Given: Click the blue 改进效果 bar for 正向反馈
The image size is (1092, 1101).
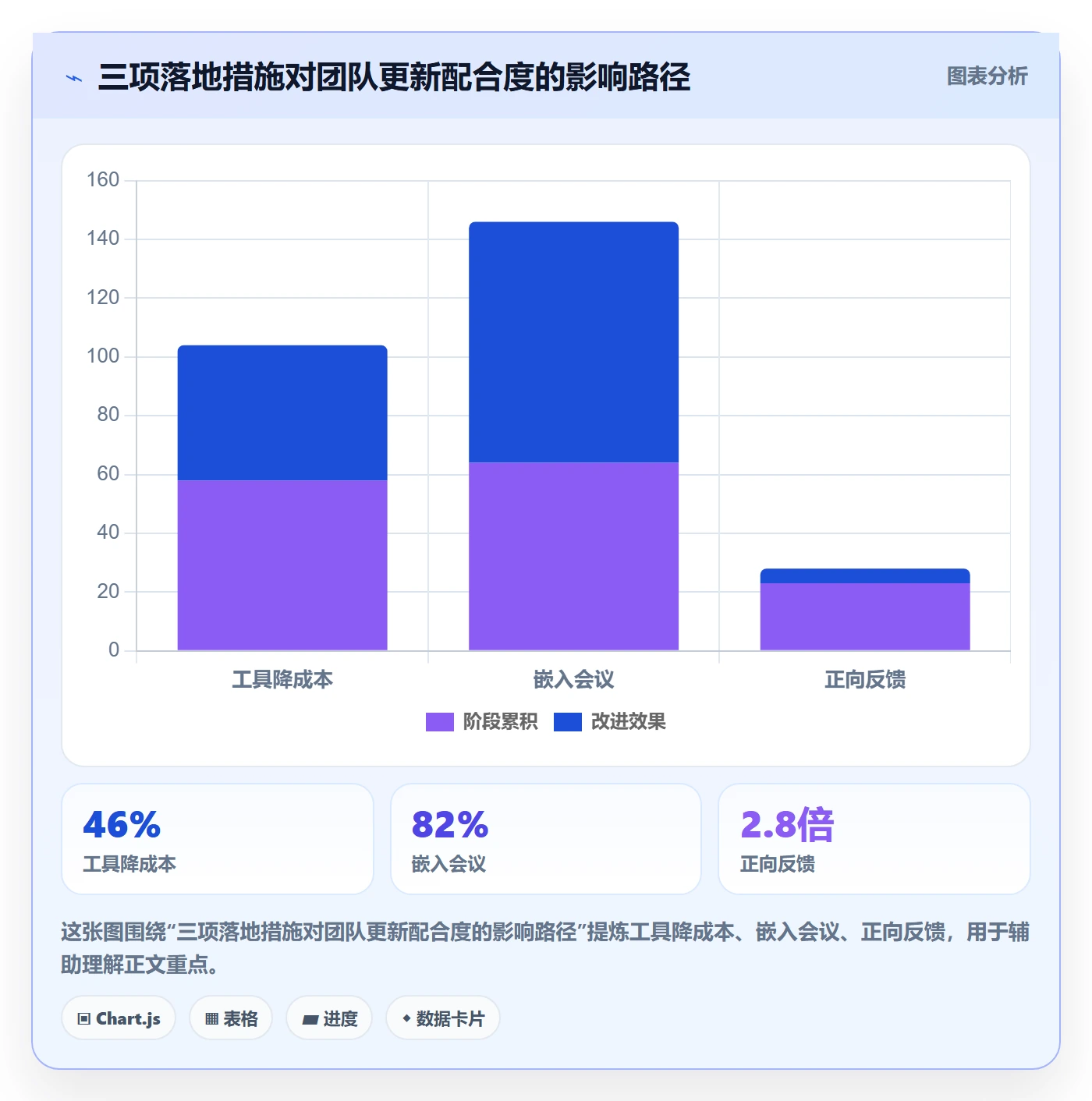Looking at the screenshot, I should click(x=865, y=576).
